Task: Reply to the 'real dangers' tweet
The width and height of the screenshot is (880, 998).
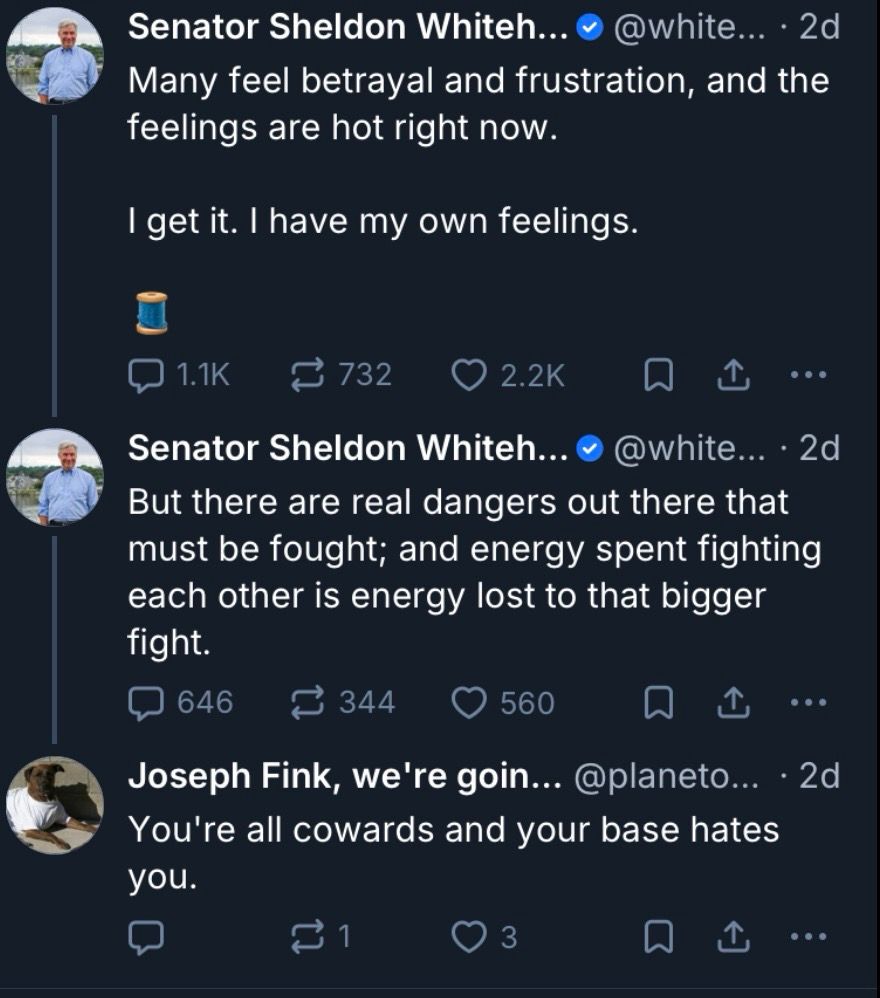Action: pos(146,703)
